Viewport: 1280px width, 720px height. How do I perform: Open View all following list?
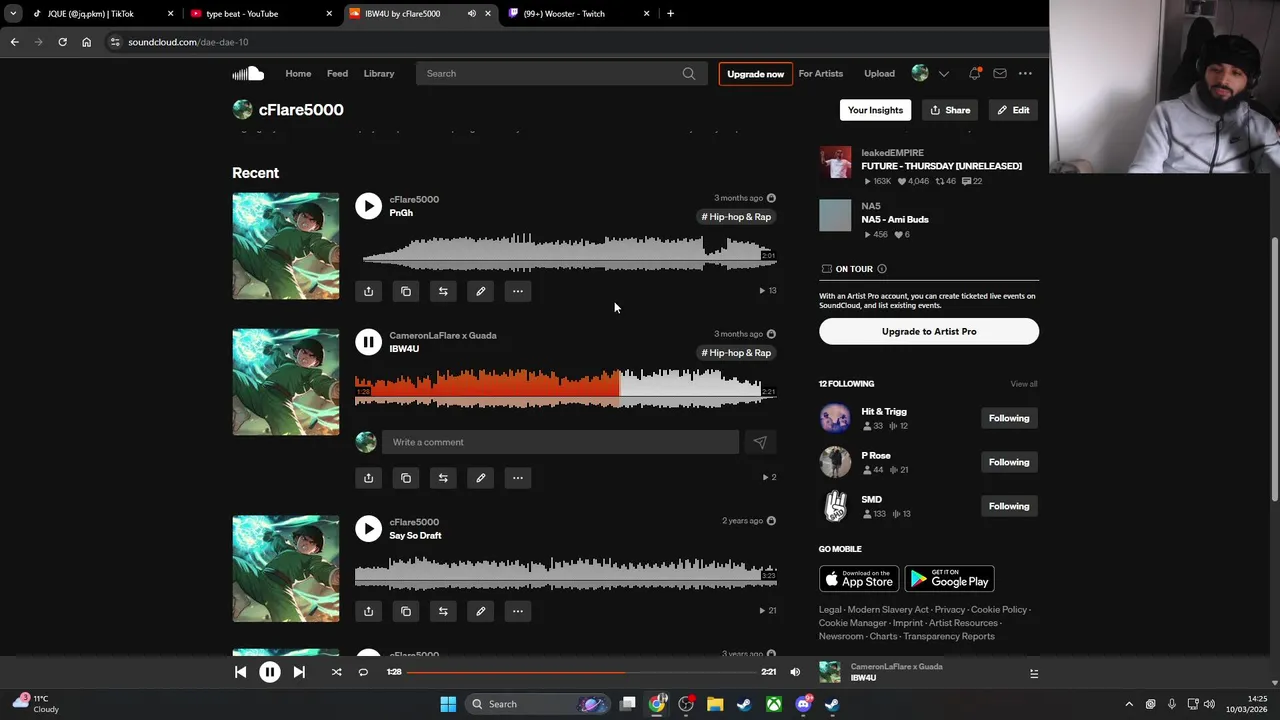(x=1024, y=384)
